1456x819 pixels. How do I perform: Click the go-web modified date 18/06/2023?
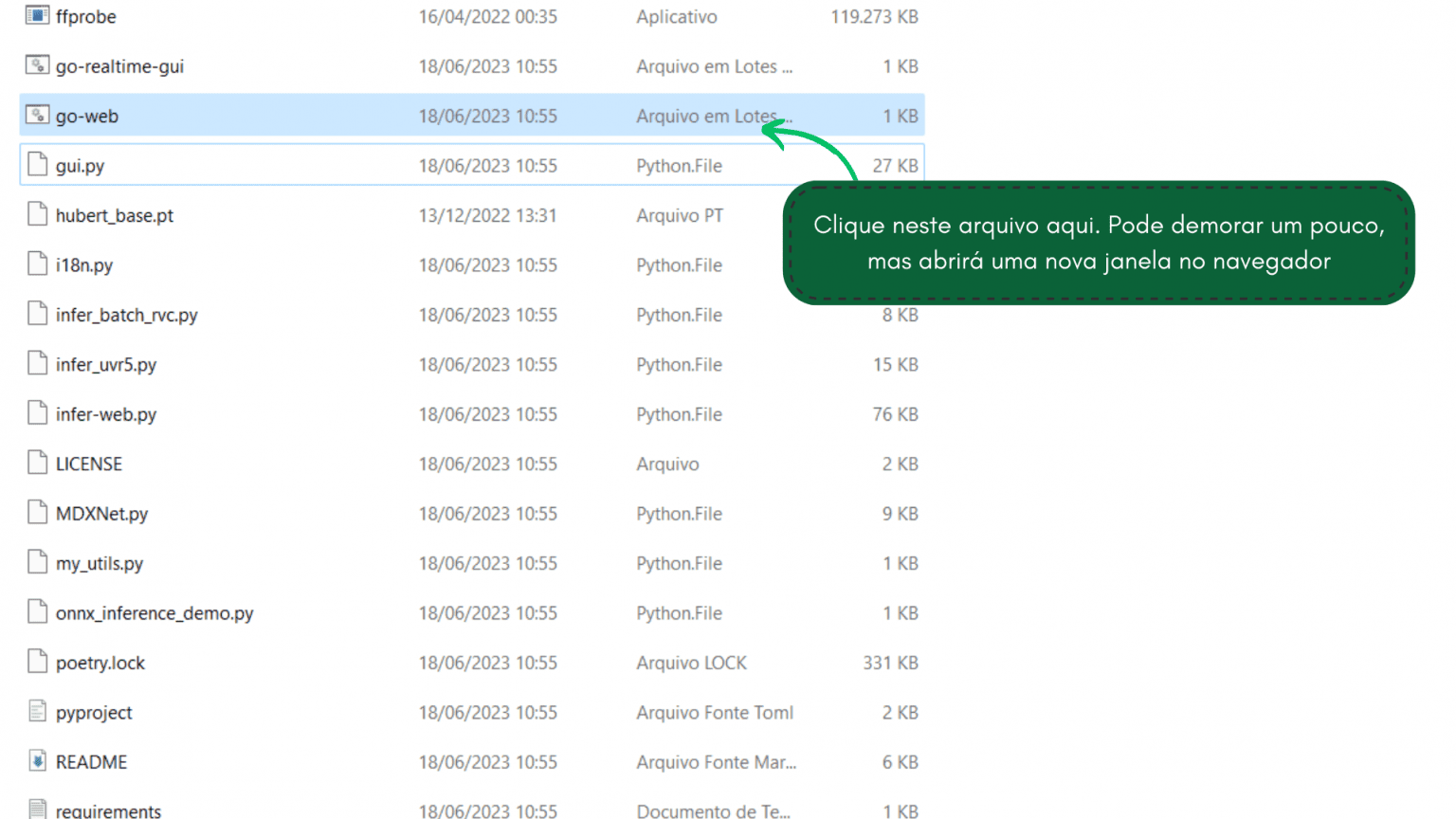487,116
